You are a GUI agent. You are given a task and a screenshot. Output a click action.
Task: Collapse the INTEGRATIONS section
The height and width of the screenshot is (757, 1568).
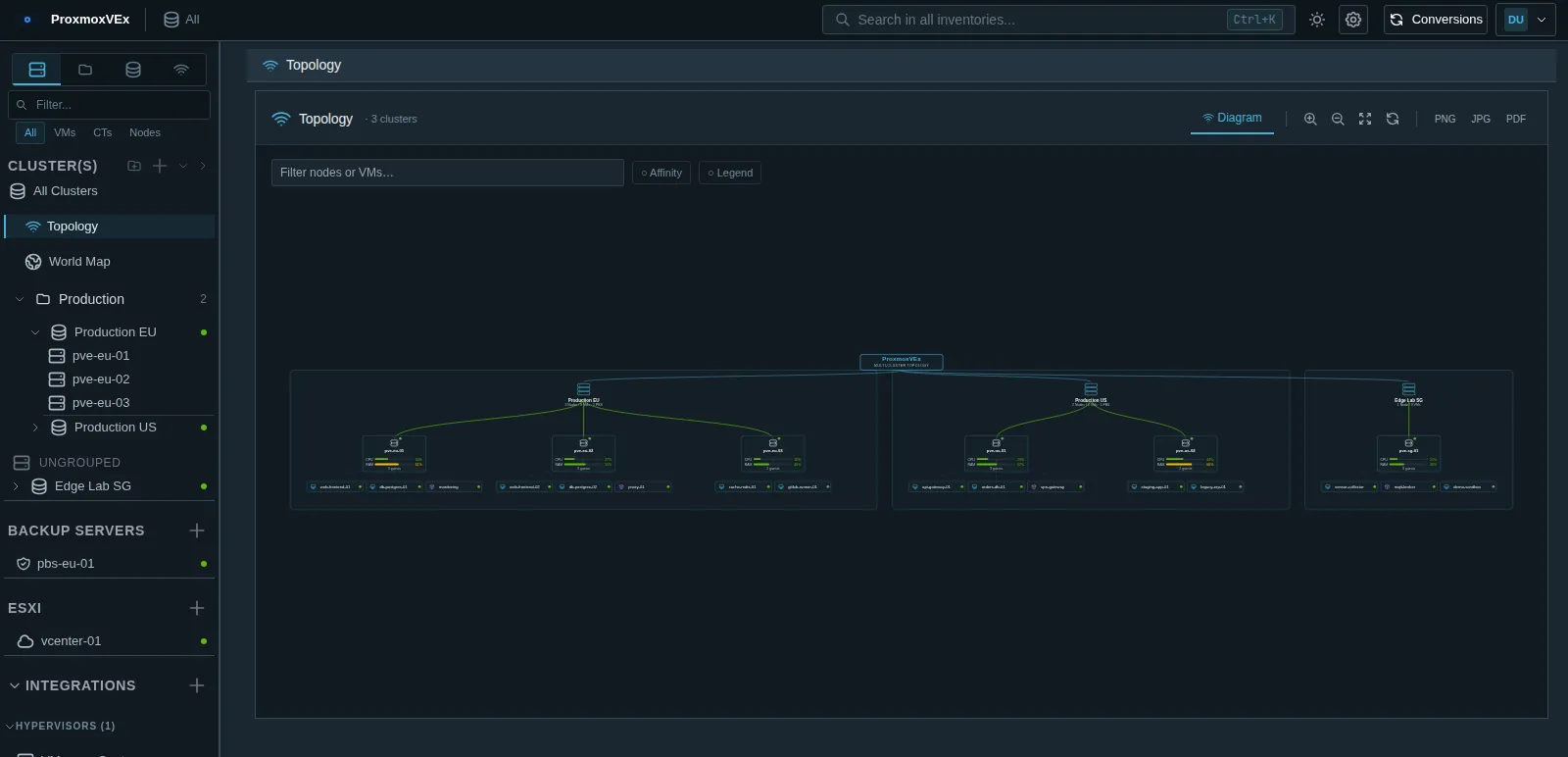14,685
